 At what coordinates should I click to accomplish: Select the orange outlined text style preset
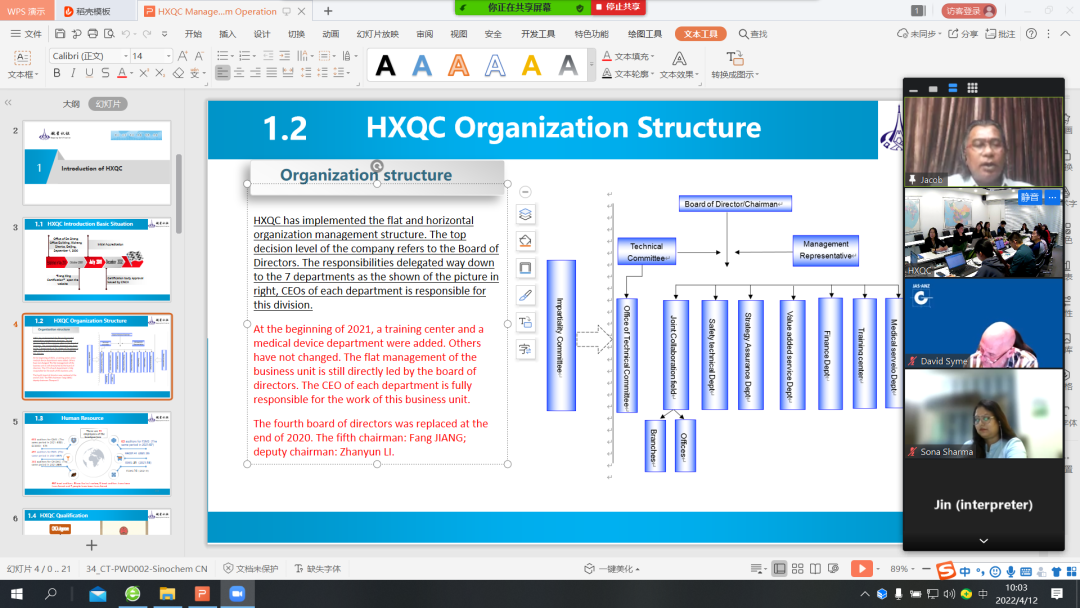pyautogui.click(x=458, y=66)
